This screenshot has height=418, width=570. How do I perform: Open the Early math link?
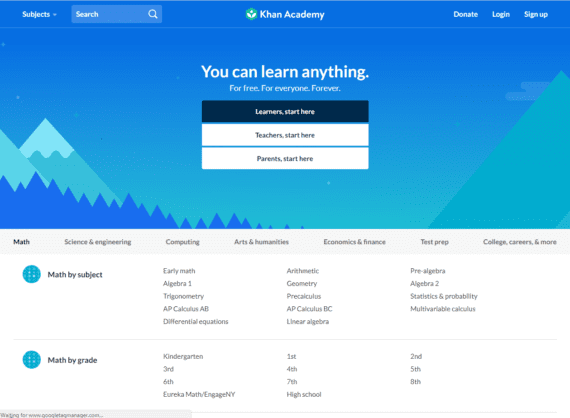coord(179,271)
